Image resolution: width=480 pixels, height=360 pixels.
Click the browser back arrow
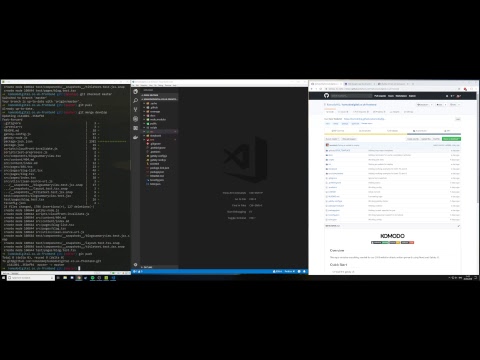(312, 89)
